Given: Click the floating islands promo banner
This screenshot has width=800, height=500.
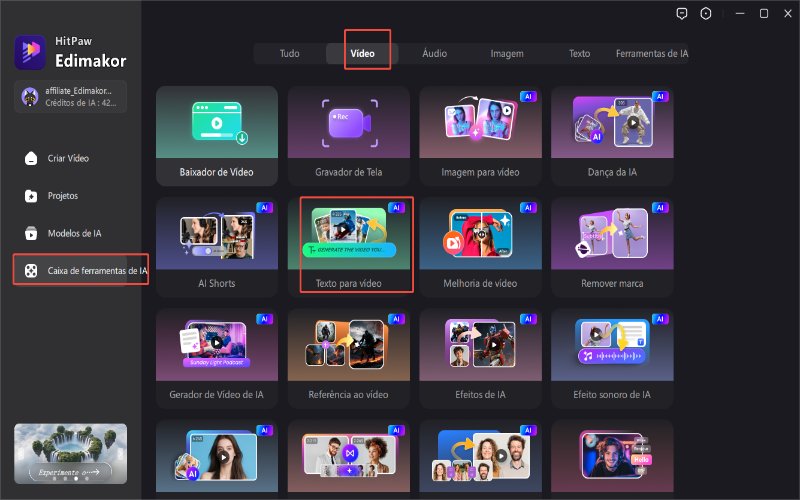Looking at the screenshot, I should point(70,454).
